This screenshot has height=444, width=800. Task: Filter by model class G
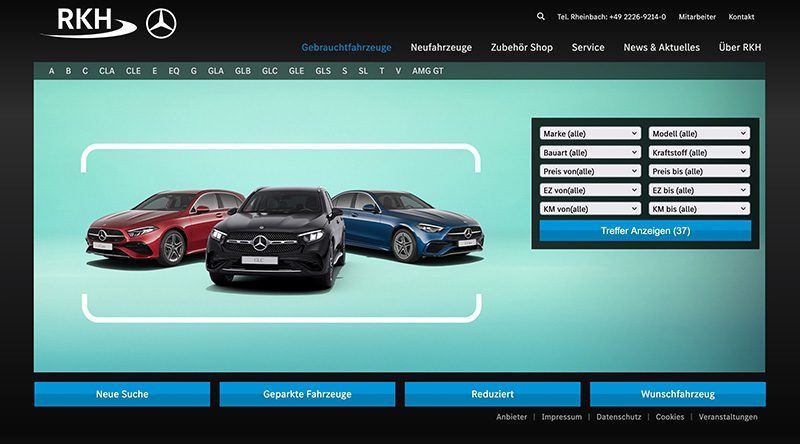[193, 71]
